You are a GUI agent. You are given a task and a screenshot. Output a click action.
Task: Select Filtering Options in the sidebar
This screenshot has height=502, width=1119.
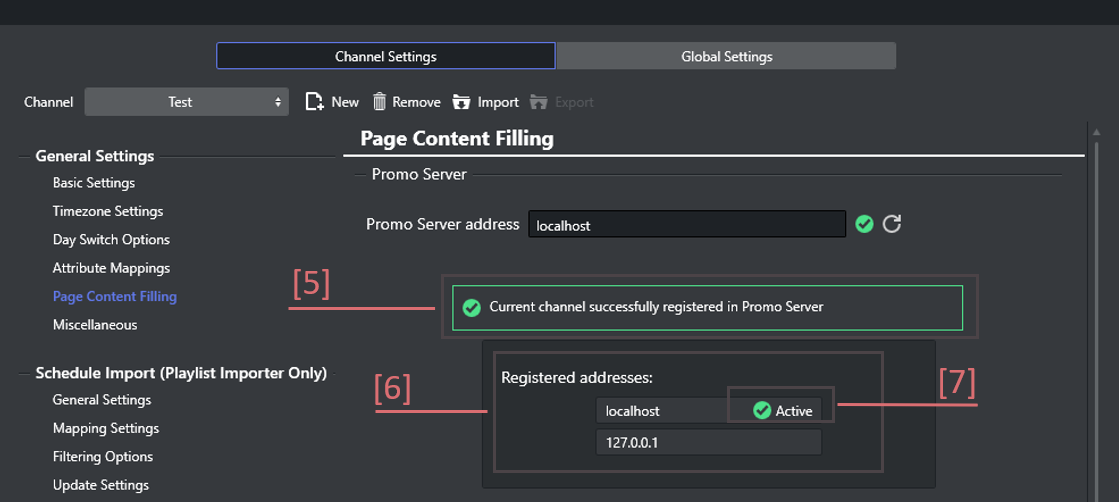click(x=103, y=457)
